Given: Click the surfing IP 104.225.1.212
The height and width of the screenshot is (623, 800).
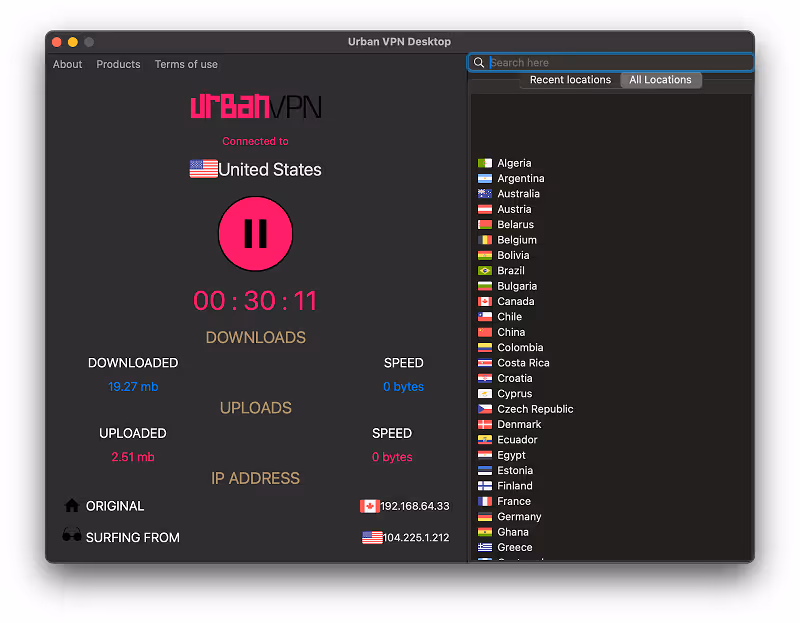Looking at the screenshot, I should pyautogui.click(x=416, y=538).
